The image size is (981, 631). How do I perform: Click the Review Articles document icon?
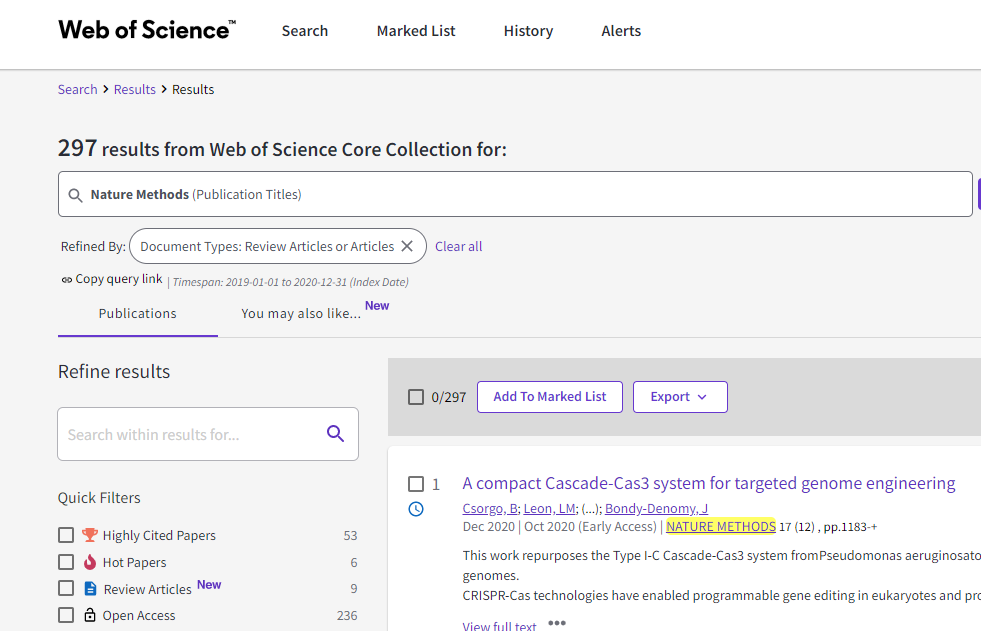(90, 588)
